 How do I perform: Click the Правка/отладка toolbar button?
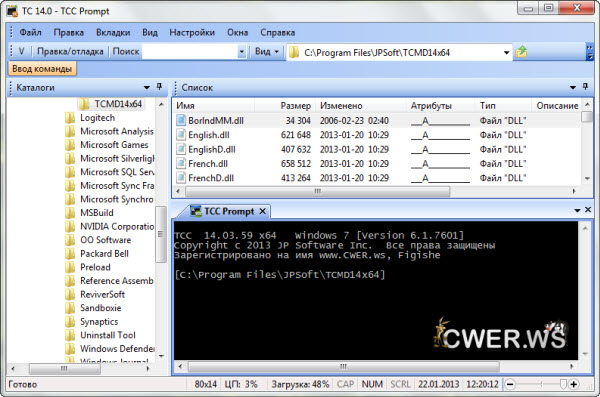point(70,51)
